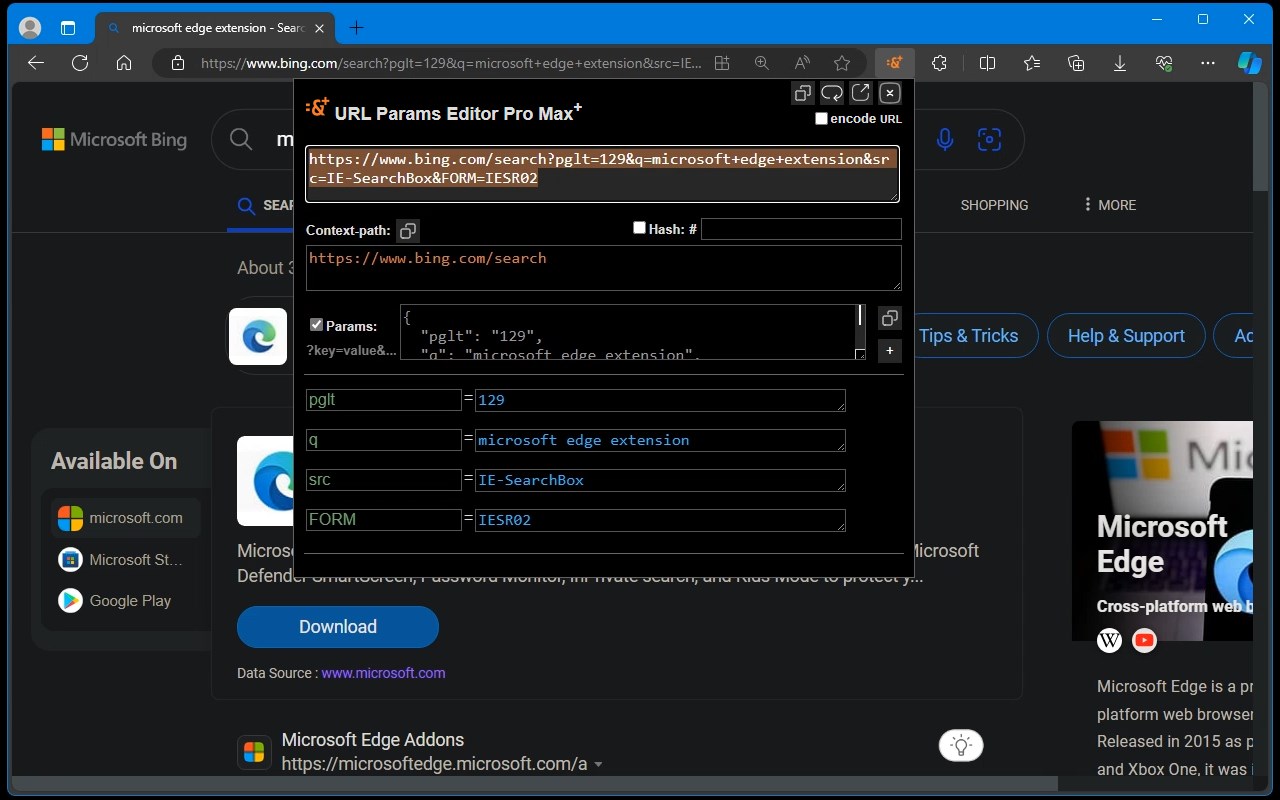
Task: Open Edge Settings and more menu
Action: tap(1208, 63)
